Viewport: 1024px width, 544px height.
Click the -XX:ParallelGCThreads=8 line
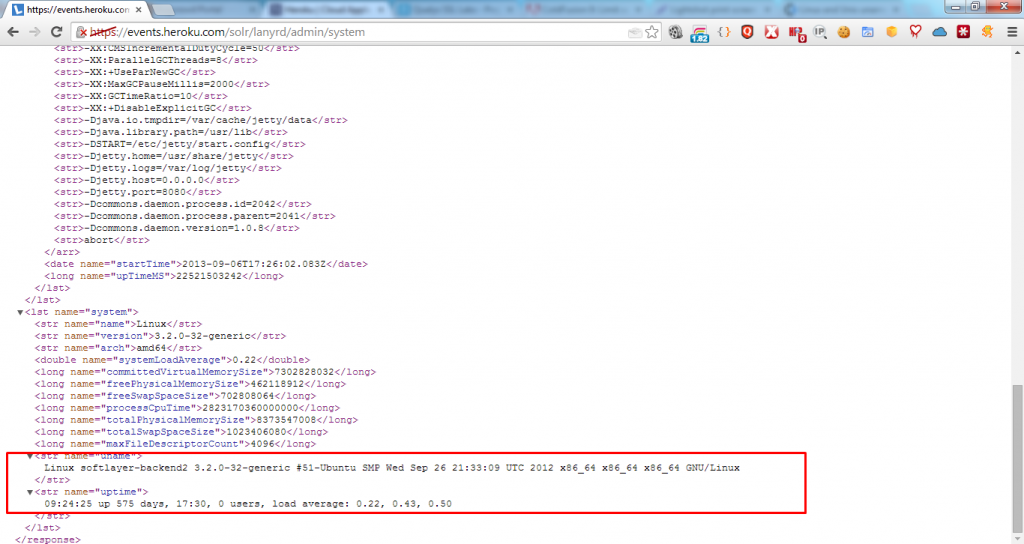(155, 60)
